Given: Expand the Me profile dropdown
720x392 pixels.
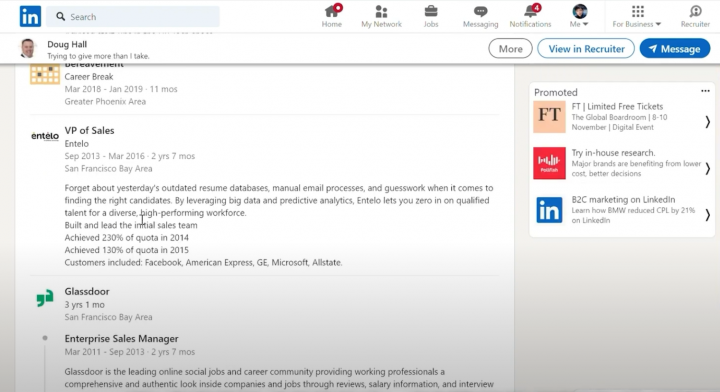Looking at the screenshot, I should [579, 17].
